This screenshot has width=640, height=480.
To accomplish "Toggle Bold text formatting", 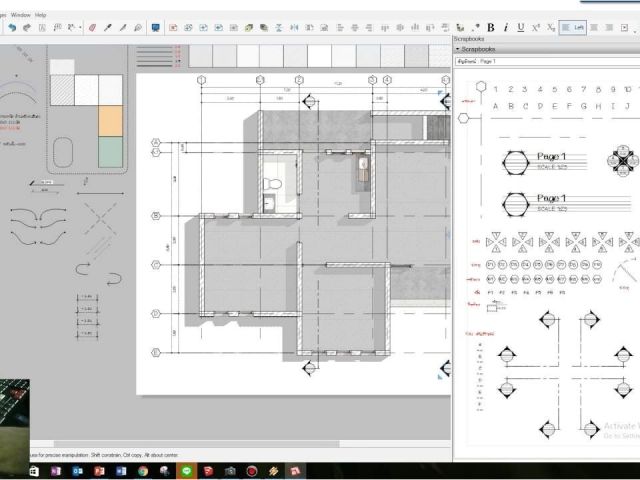I will (x=491, y=27).
